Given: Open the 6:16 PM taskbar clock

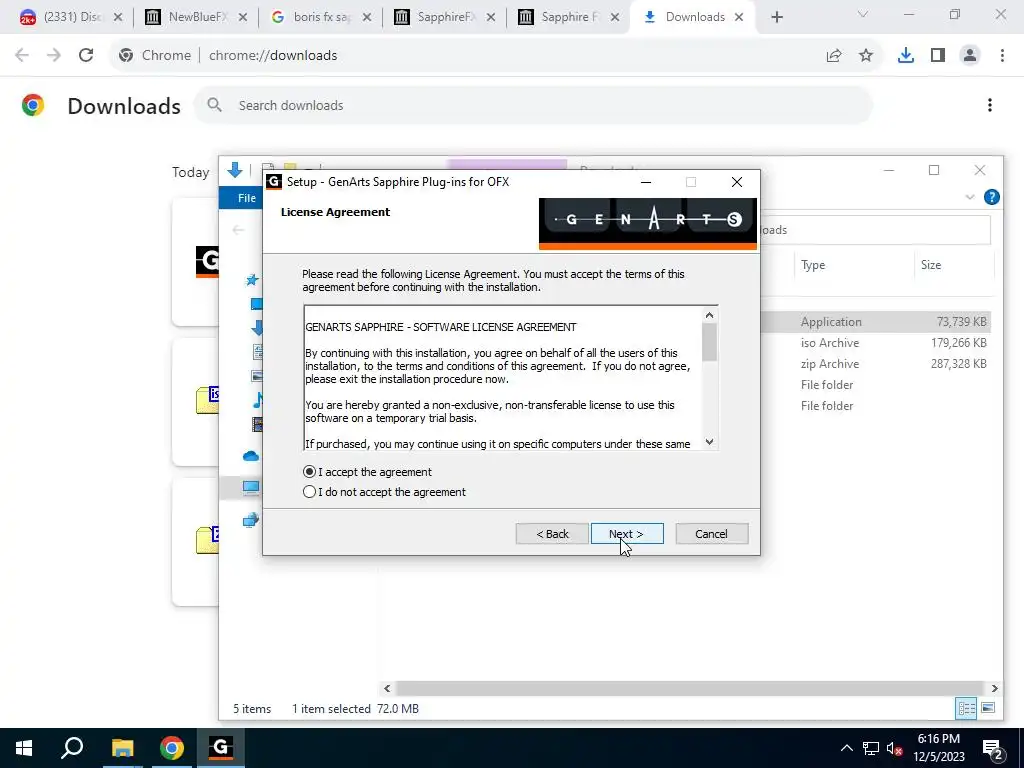Looking at the screenshot, I should pos(939,748).
